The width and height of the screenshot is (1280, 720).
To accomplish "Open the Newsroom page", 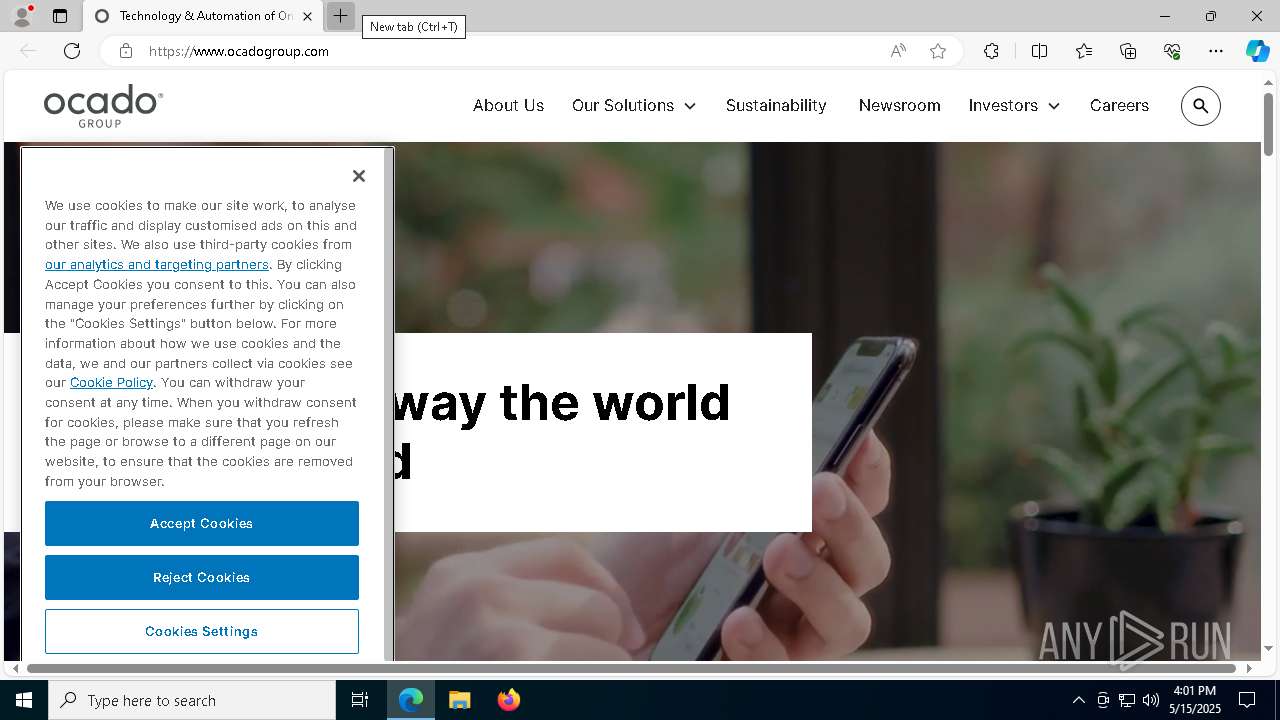I will coord(899,105).
